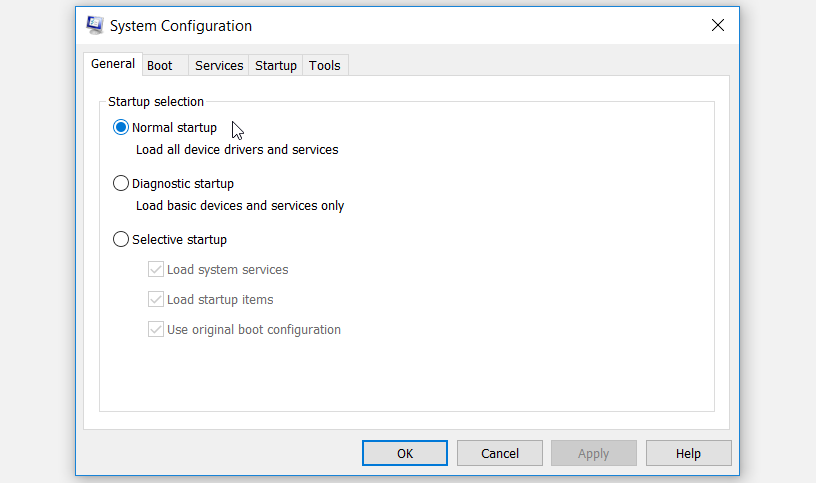816x483 pixels.
Task: Click the 'Load basic devices and services only' text
Action: pyautogui.click(x=240, y=206)
